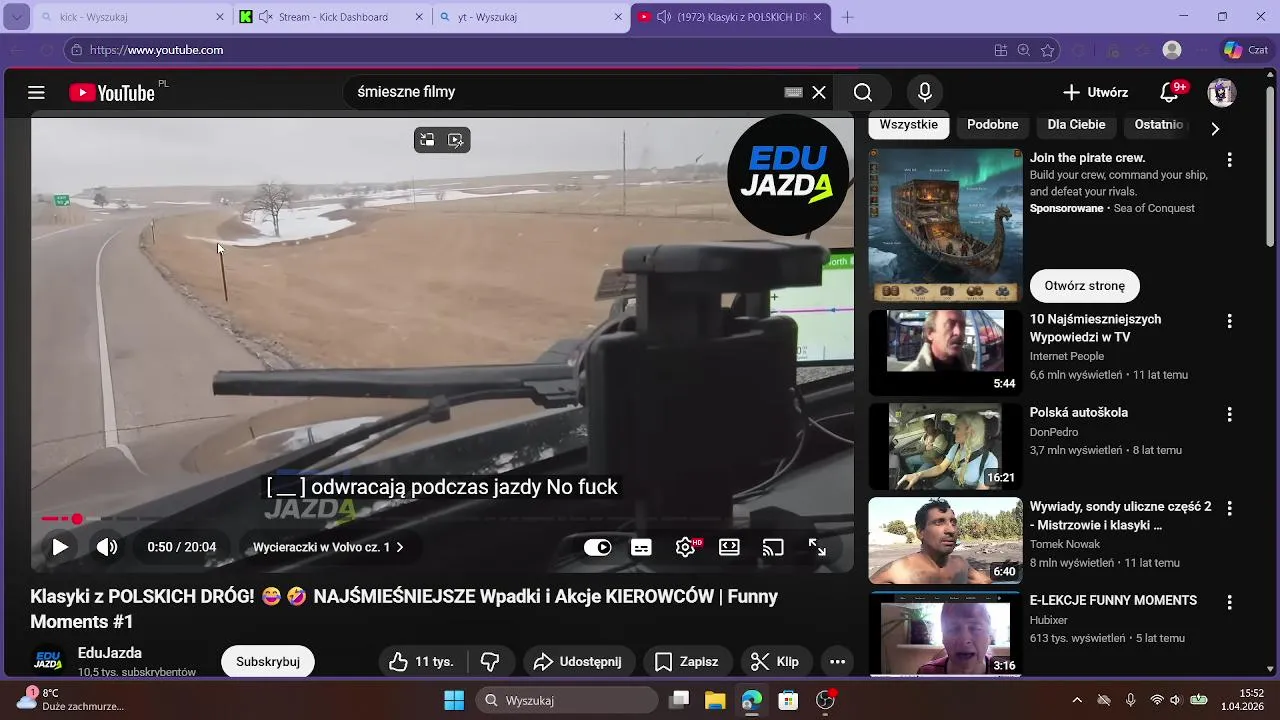The height and width of the screenshot is (720, 1280).
Task: Select the Dla Ciebie filter chip
Action: (1076, 125)
